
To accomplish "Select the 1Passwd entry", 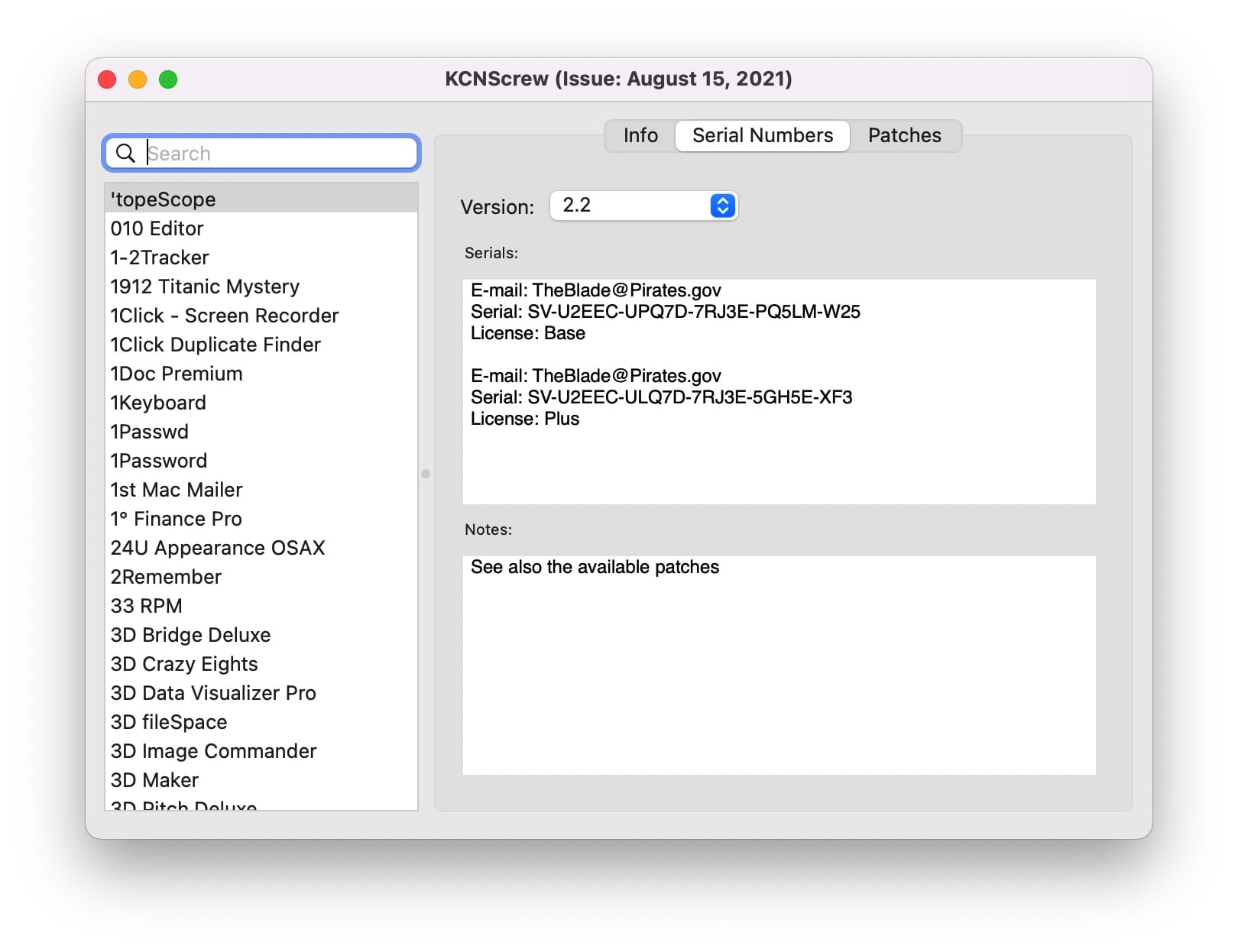I will (261, 431).
